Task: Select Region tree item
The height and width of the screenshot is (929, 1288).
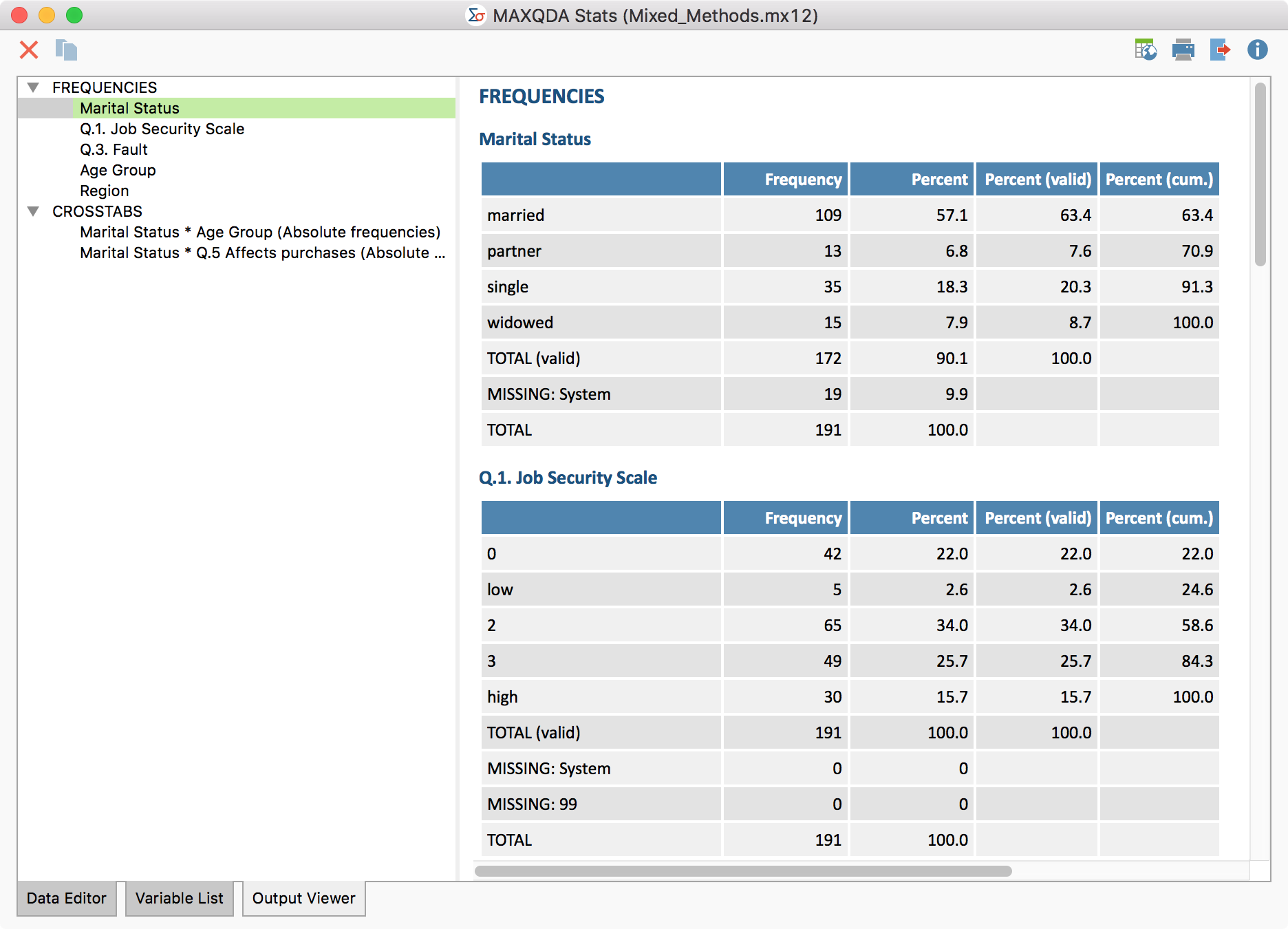Action: (104, 191)
